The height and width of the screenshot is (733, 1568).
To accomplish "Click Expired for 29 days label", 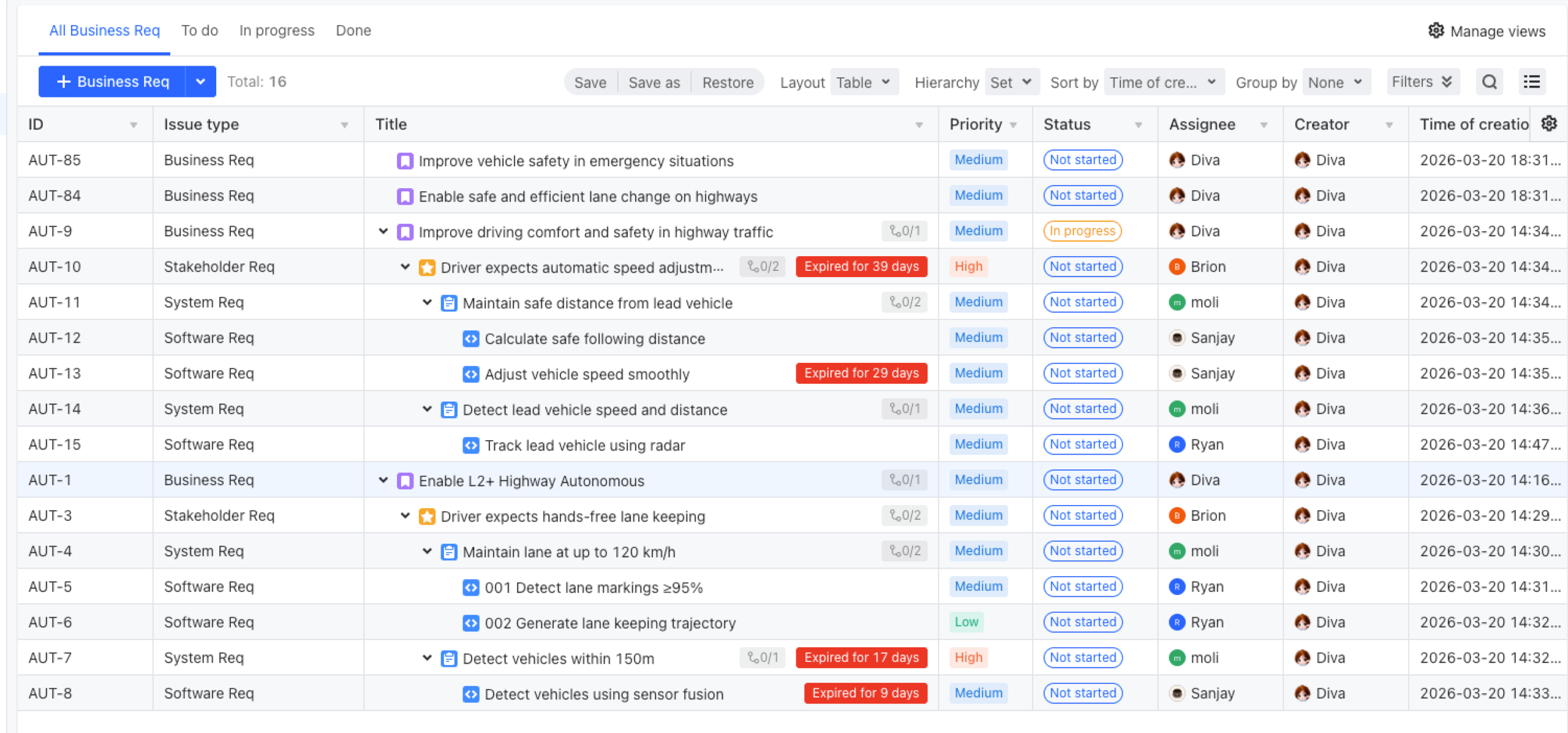I will click(x=861, y=373).
